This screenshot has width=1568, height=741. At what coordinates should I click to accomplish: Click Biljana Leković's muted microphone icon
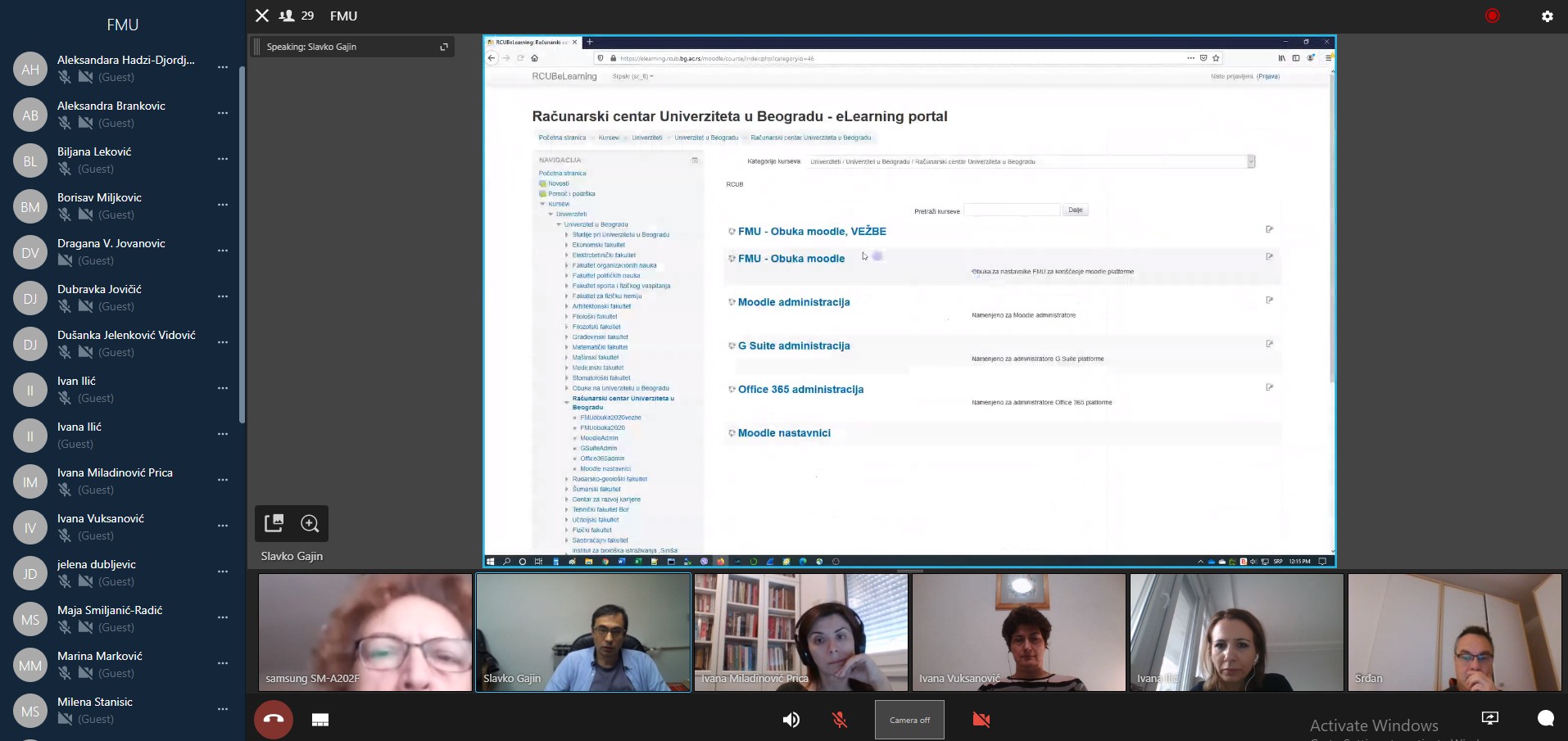[x=65, y=169]
